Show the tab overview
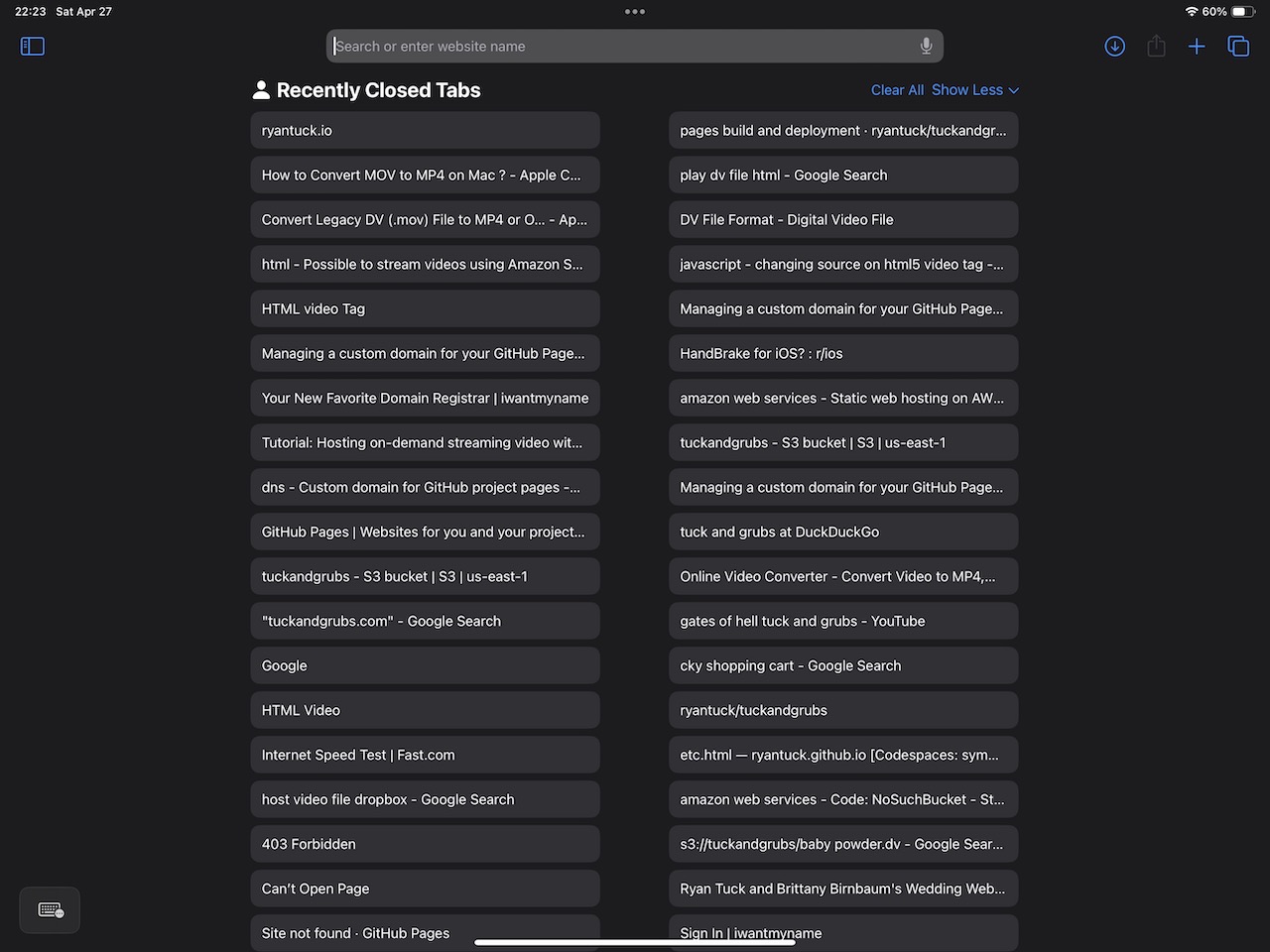 tap(1238, 47)
